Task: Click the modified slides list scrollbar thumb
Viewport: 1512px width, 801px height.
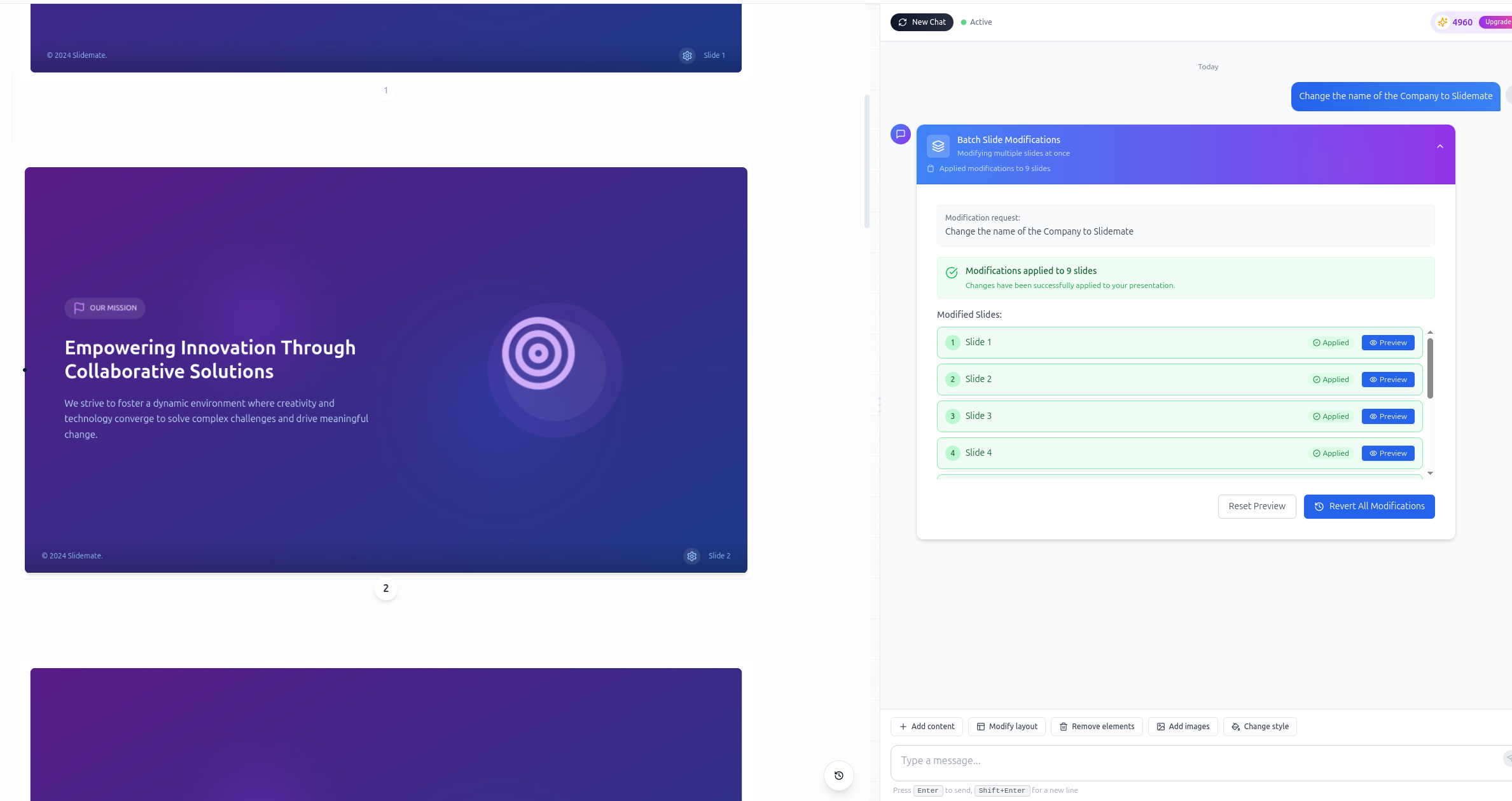Action: (1430, 369)
